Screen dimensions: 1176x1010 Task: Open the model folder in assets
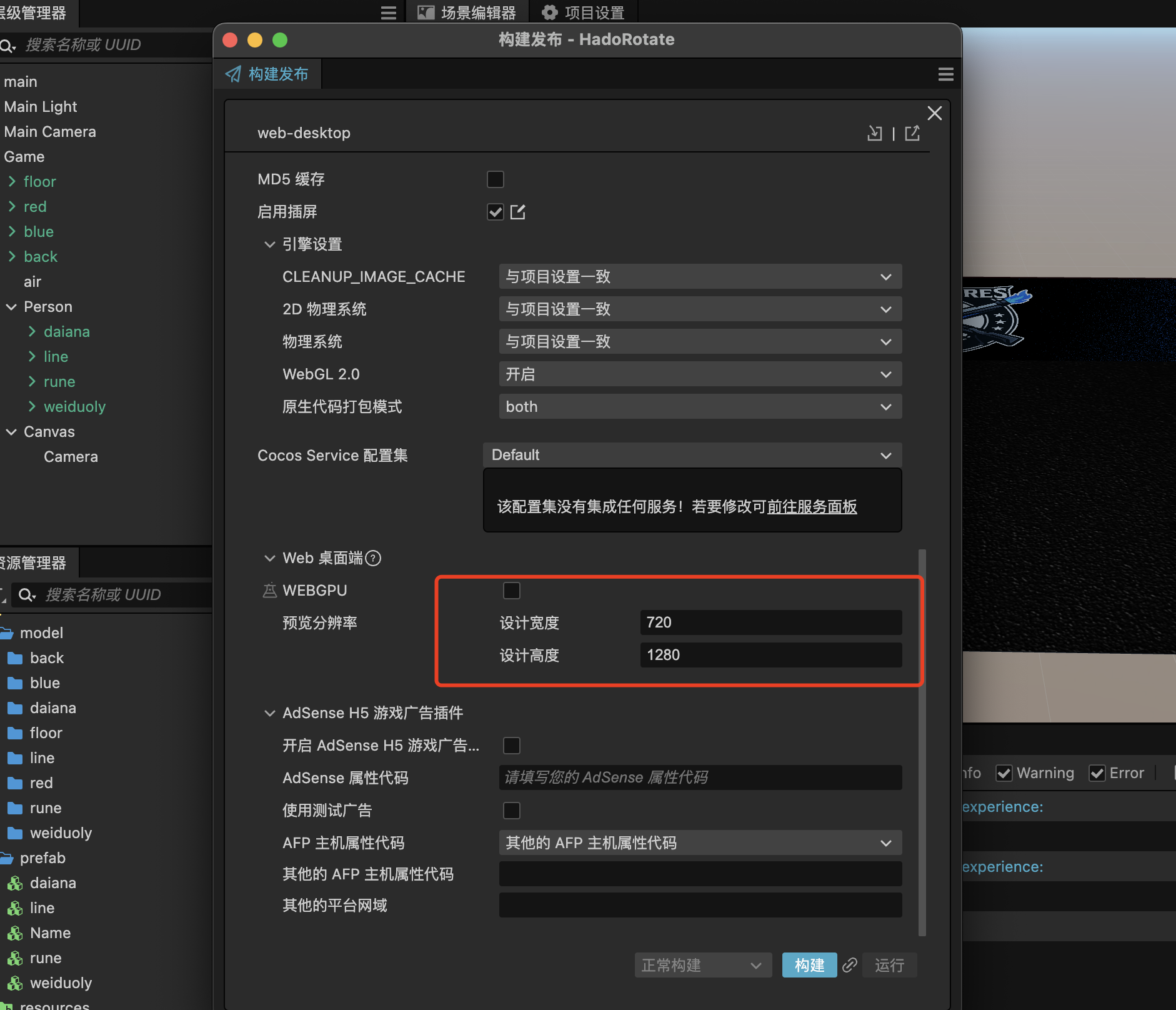tap(41, 632)
